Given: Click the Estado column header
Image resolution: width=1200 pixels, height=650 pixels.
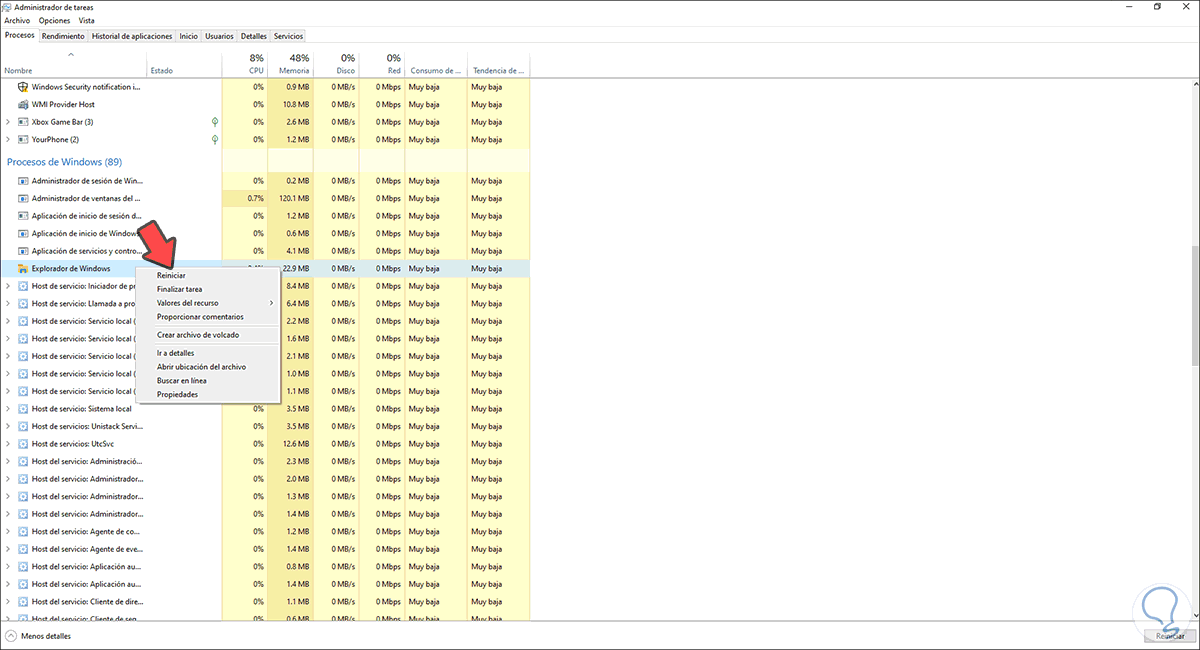Looking at the screenshot, I should [183, 64].
